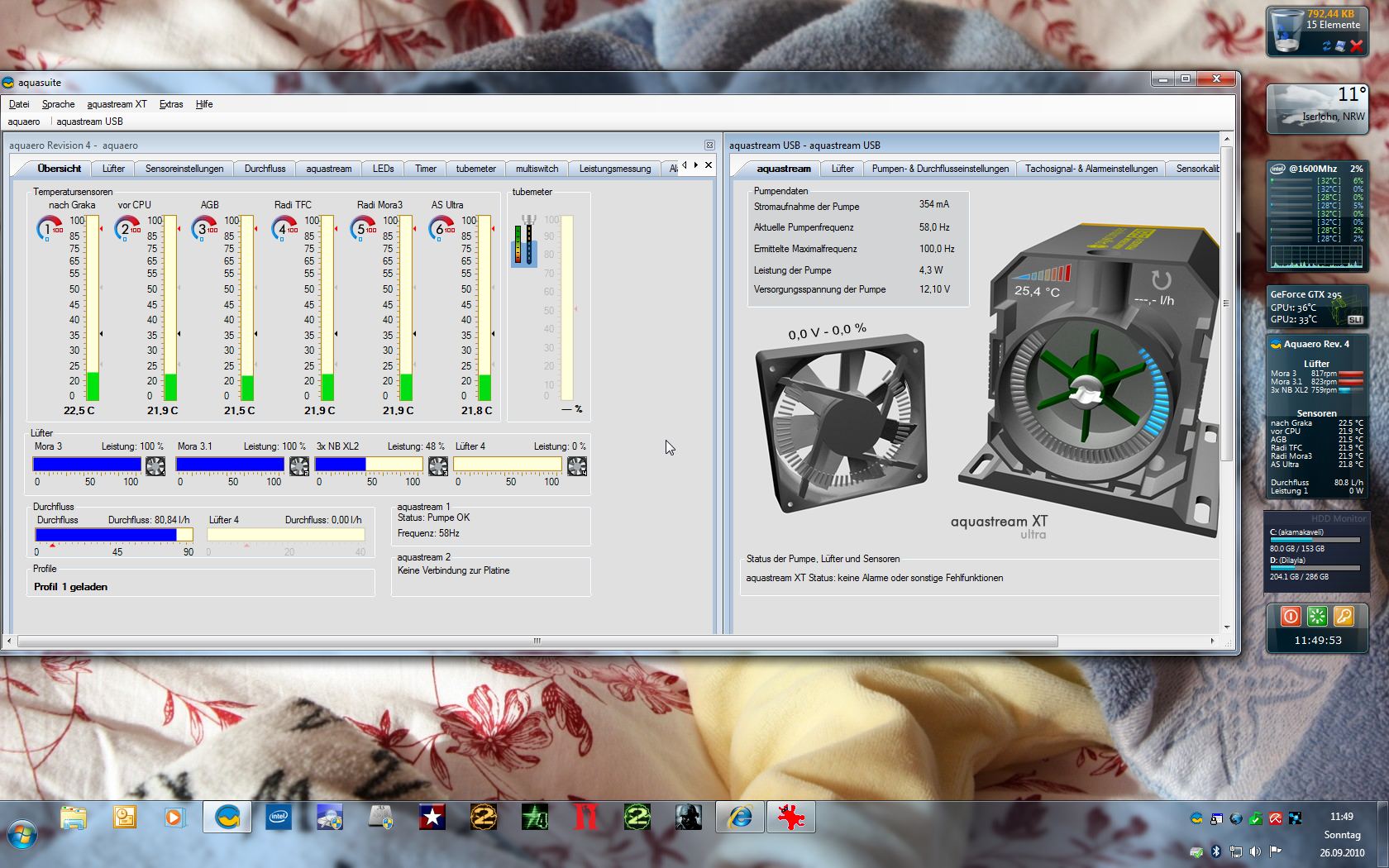The height and width of the screenshot is (868, 1389).
Task: Open the Lüfter tab in aquaero panel
Action: pos(113,169)
